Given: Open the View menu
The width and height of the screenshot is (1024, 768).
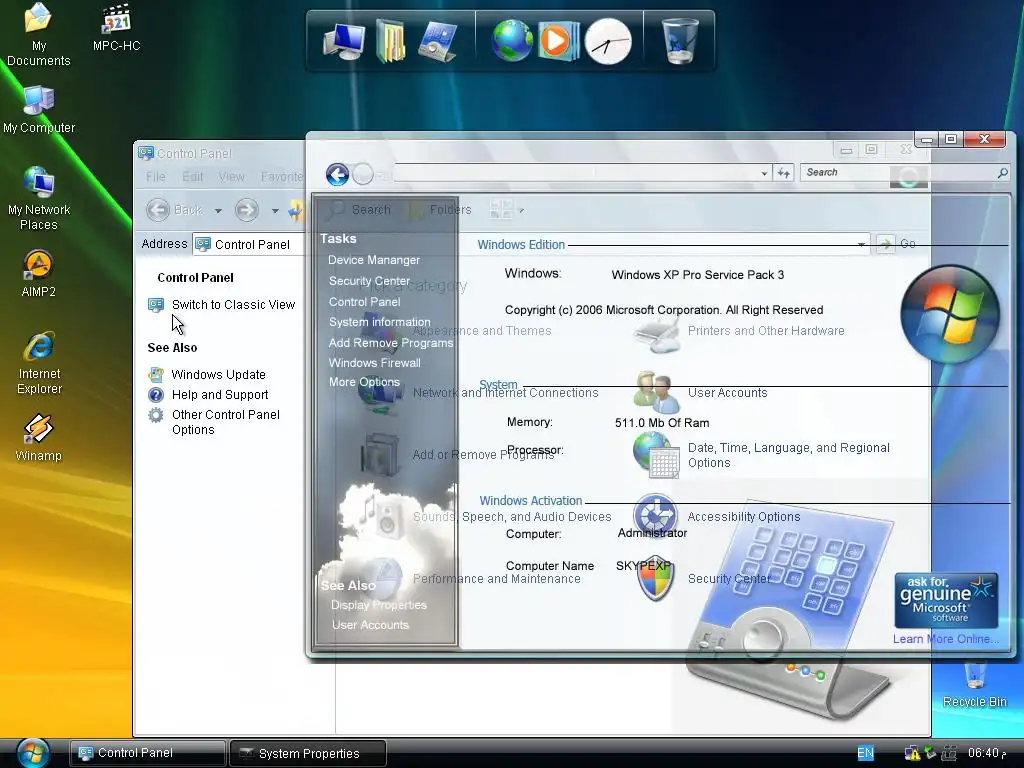Looking at the screenshot, I should [x=231, y=176].
